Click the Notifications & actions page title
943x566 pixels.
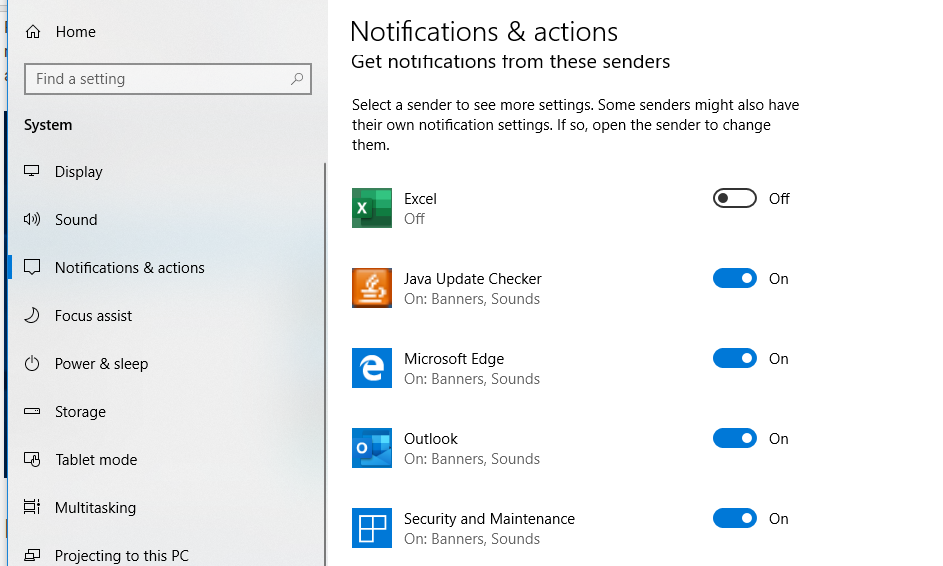tap(484, 31)
